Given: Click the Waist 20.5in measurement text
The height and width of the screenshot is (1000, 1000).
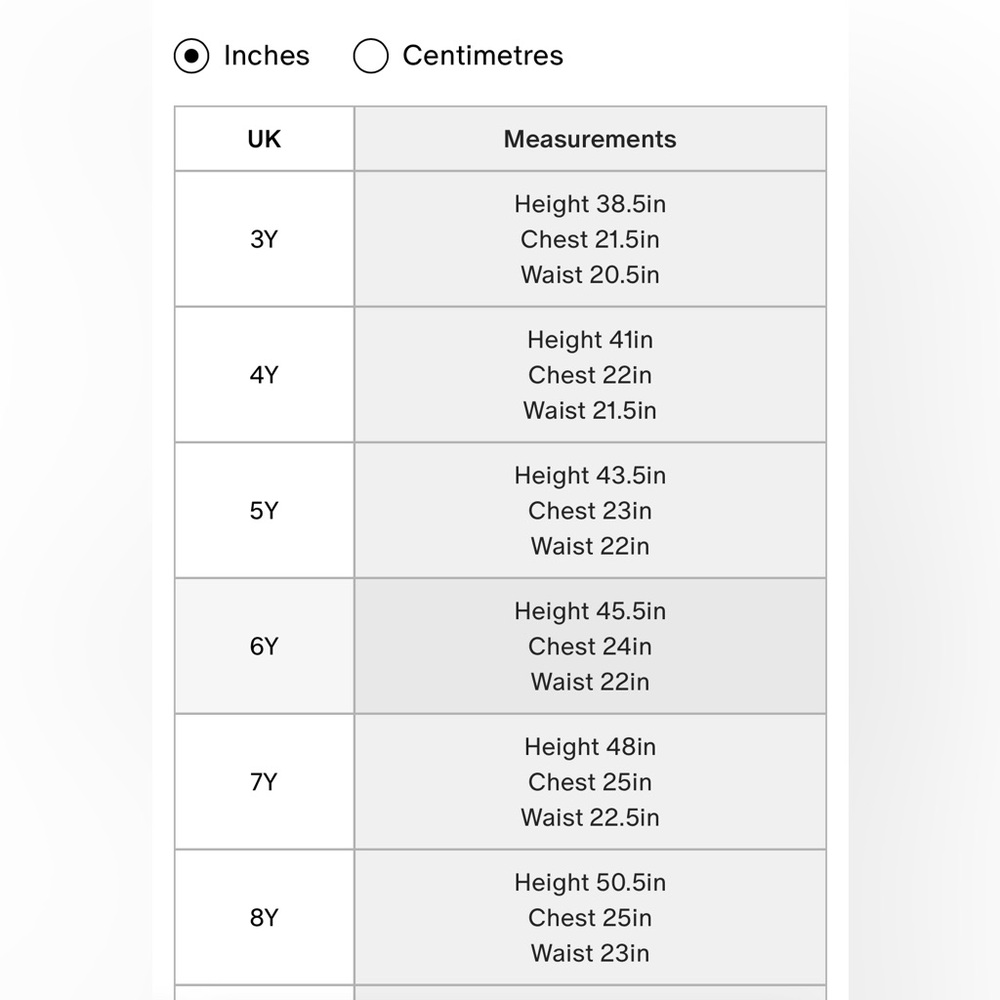Looking at the screenshot, I should (x=590, y=275).
